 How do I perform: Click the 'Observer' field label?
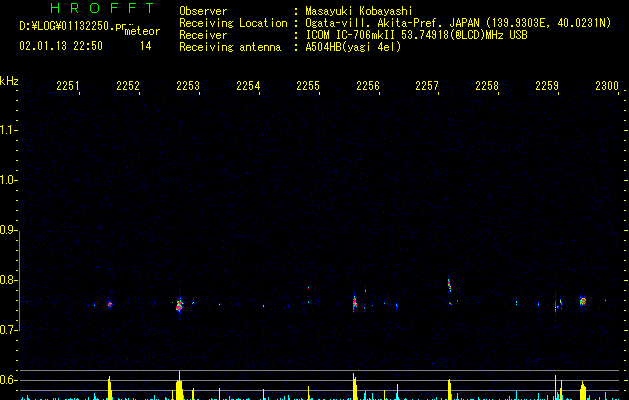point(203,11)
